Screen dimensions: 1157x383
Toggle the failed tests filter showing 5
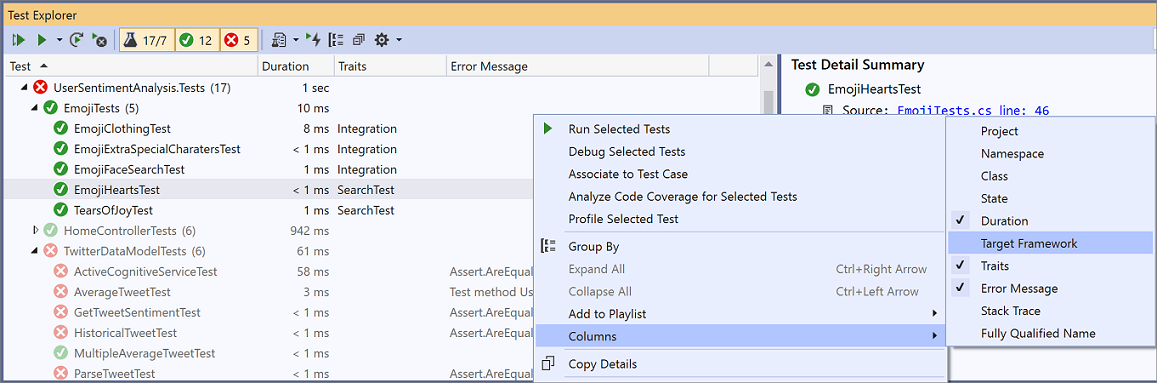[x=238, y=40]
